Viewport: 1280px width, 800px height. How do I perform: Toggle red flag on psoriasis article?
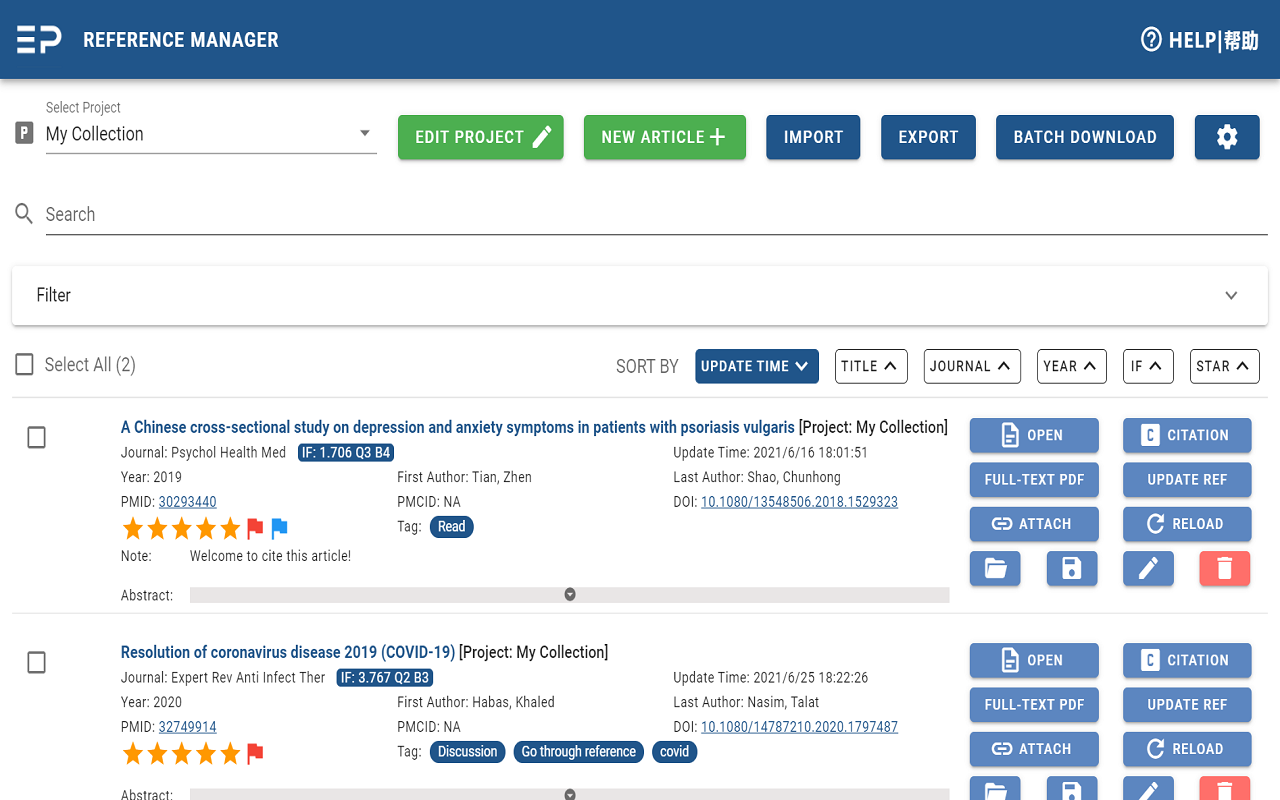[x=255, y=528]
